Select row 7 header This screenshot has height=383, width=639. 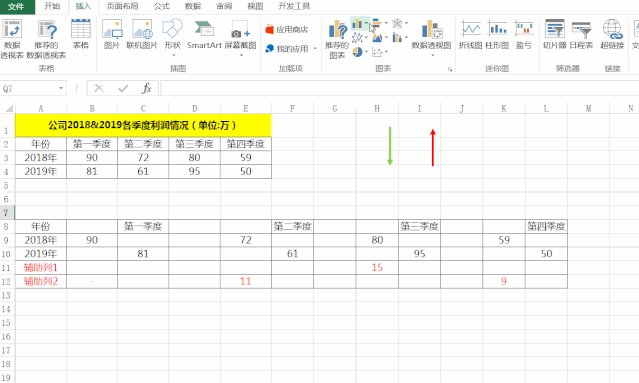[7, 213]
